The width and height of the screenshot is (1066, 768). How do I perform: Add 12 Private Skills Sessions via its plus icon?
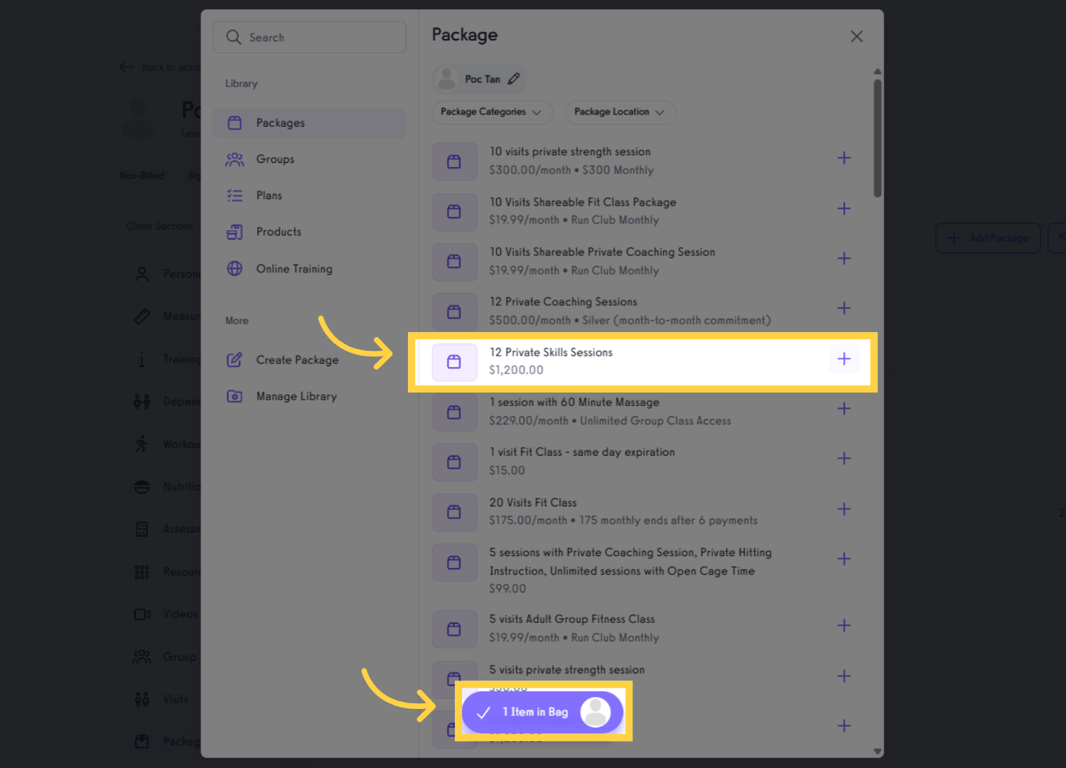(844, 358)
